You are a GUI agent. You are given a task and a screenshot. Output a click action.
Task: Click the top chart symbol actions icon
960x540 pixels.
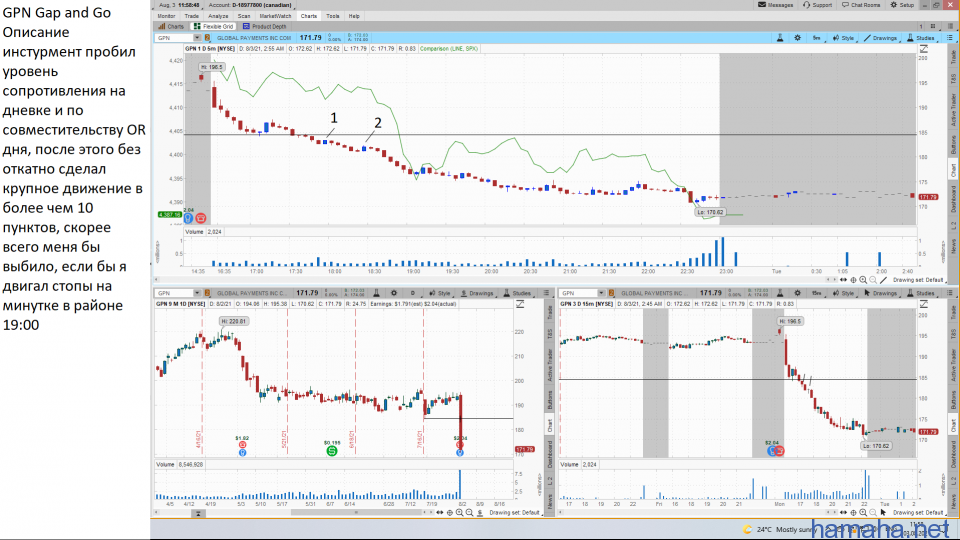point(207,38)
